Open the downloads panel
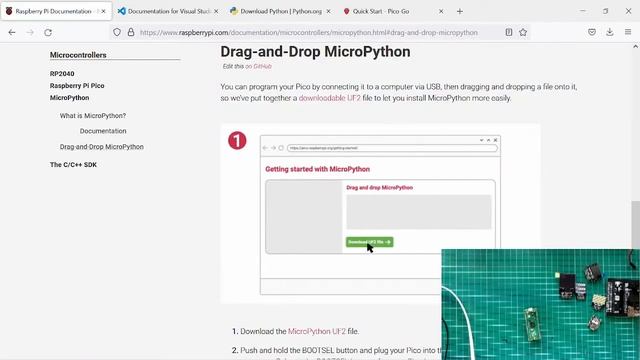Viewport: 640px width, 360px height. click(610, 32)
